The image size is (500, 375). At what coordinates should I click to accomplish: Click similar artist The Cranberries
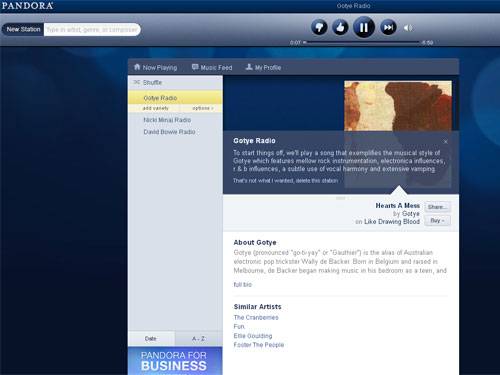click(256, 317)
